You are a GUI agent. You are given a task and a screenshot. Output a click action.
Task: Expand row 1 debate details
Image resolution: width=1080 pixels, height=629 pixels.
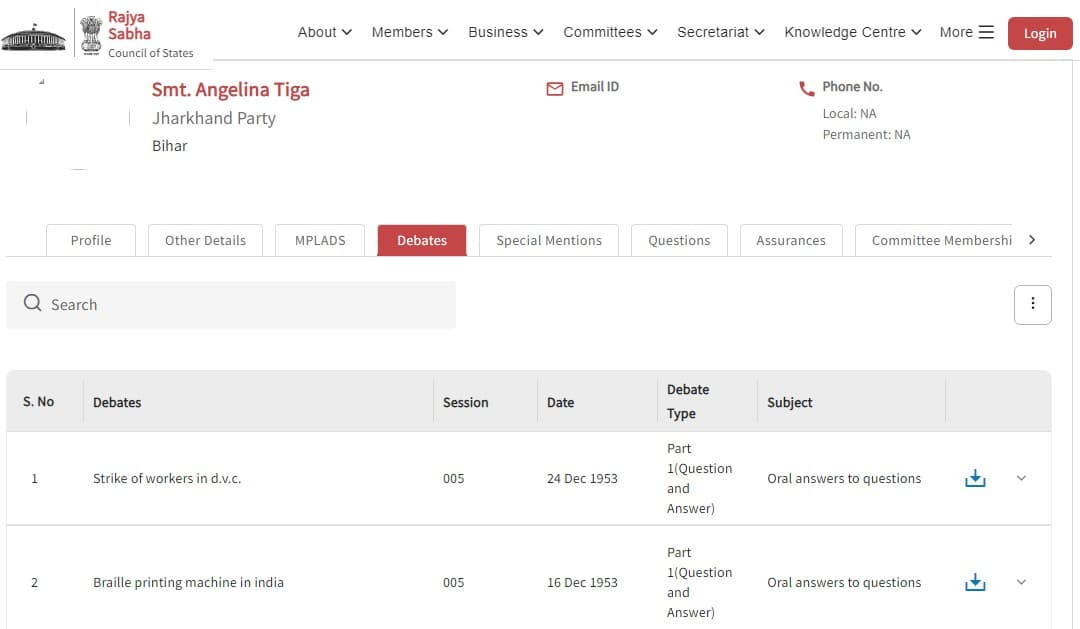tap(1021, 479)
